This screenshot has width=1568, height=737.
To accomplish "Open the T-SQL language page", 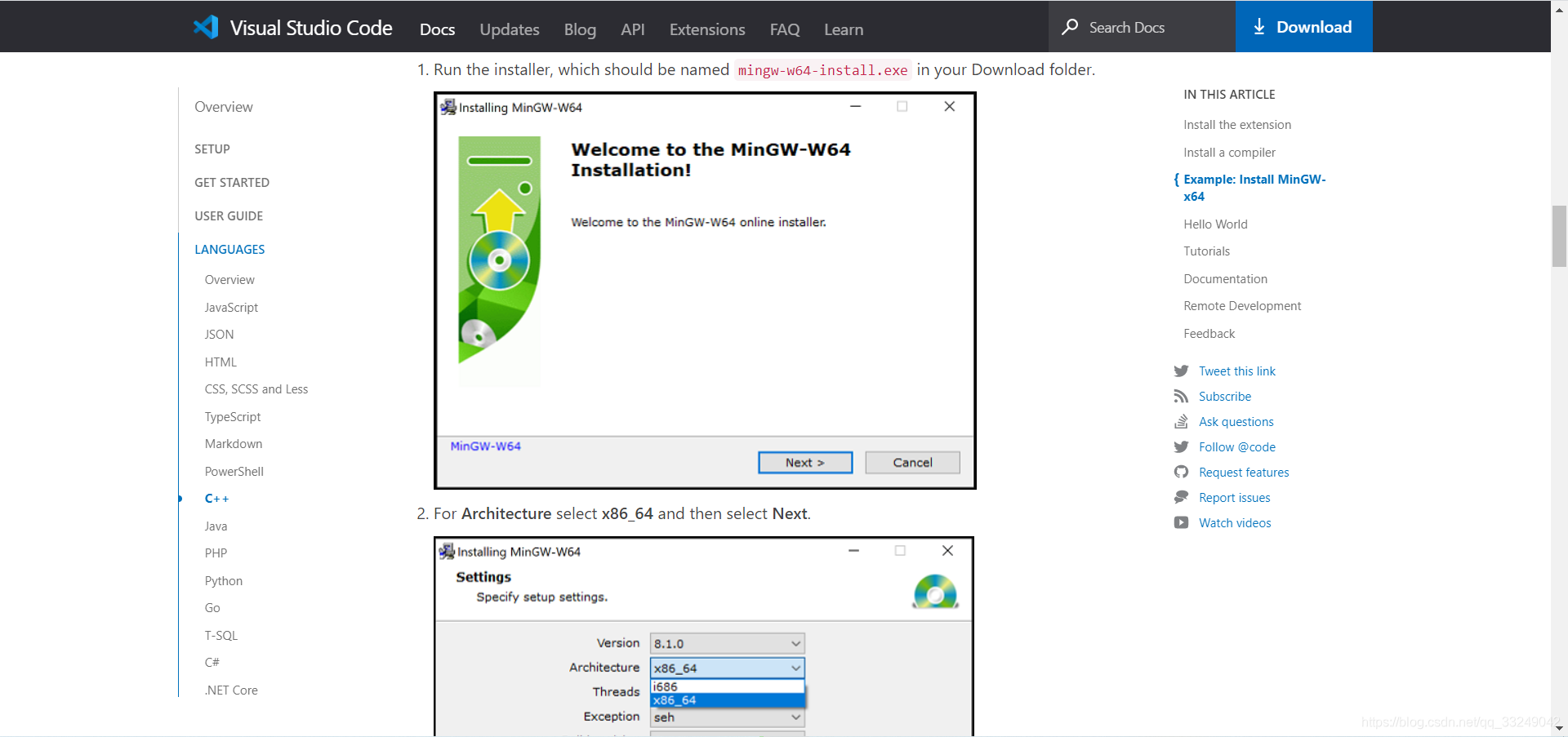I will pyautogui.click(x=221, y=636).
